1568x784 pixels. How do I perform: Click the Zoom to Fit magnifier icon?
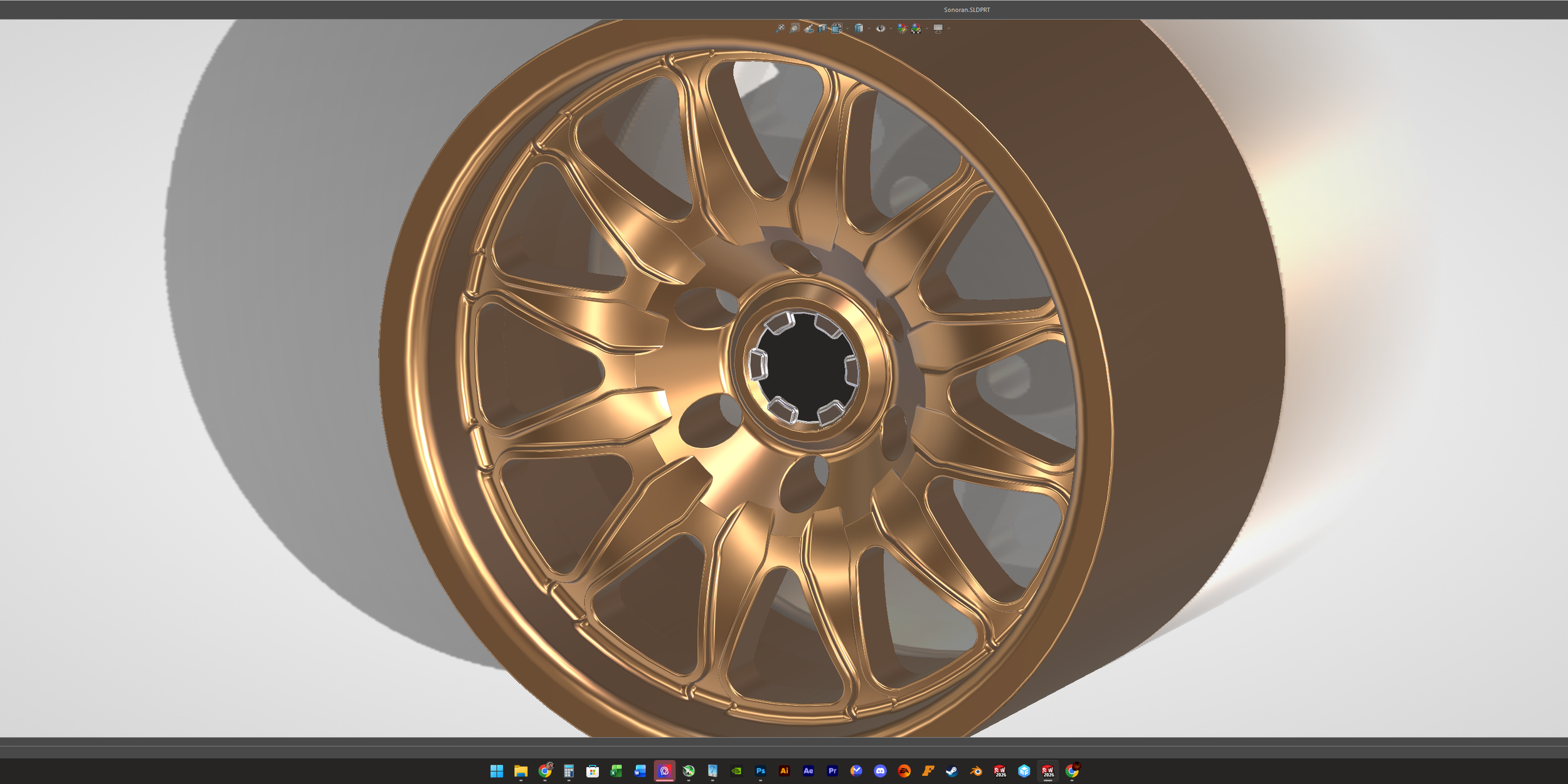(780, 28)
